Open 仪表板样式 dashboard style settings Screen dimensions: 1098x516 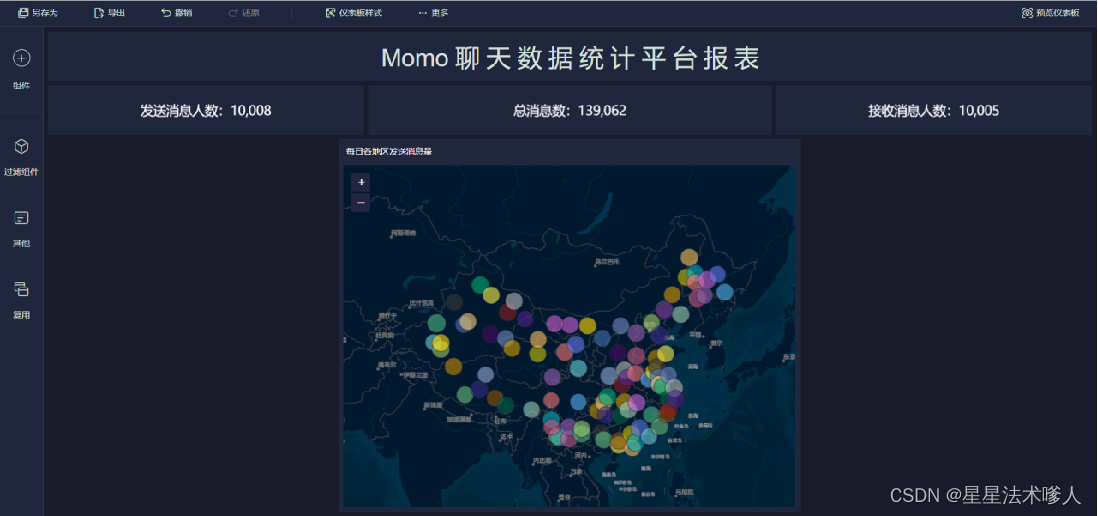[x=354, y=13]
